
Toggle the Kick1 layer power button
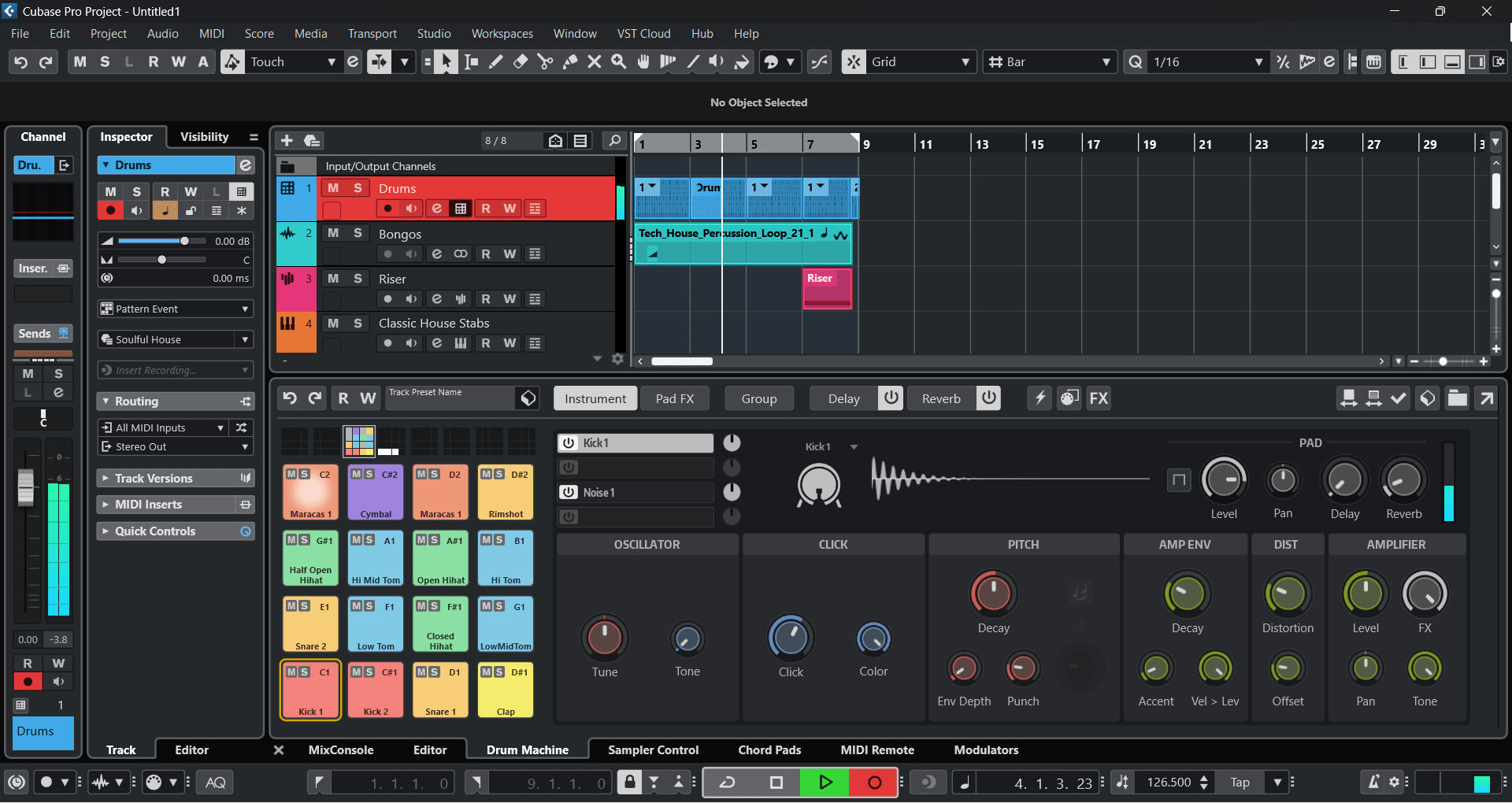(x=569, y=443)
